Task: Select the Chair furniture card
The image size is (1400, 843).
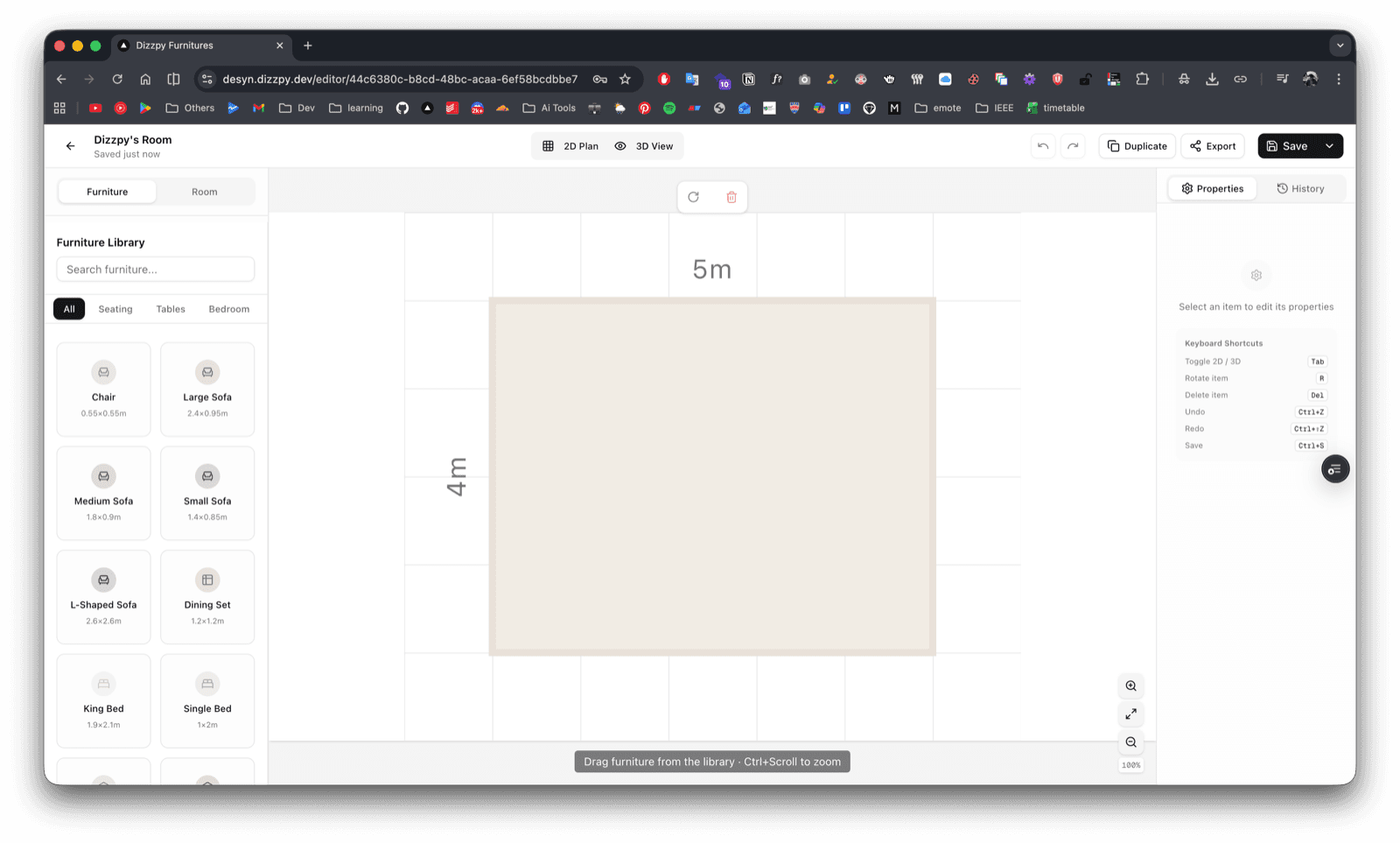Action: [103, 390]
